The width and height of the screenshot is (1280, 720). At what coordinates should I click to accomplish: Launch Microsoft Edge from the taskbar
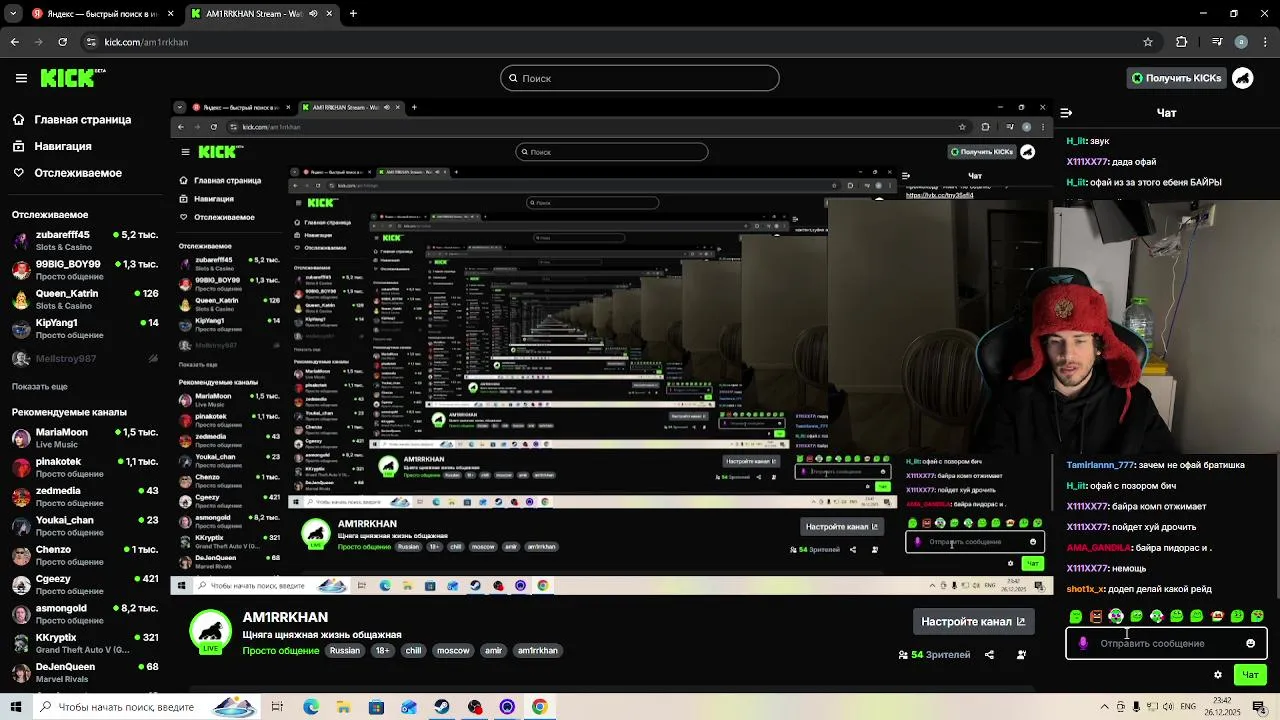coord(311,707)
